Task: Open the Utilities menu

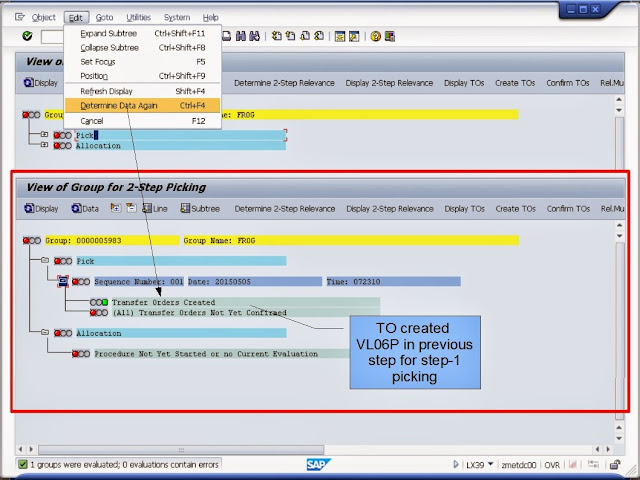Action: [x=138, y=17]
